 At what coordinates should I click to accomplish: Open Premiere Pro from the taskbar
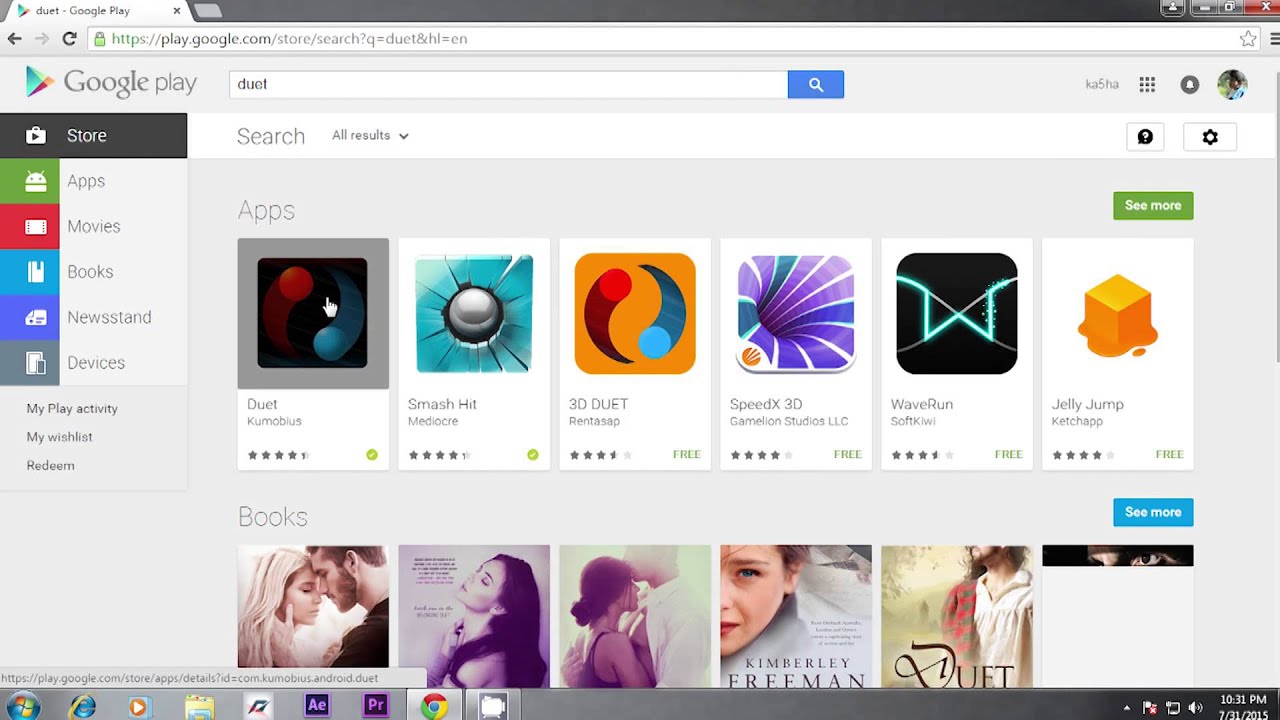point(375,705)
